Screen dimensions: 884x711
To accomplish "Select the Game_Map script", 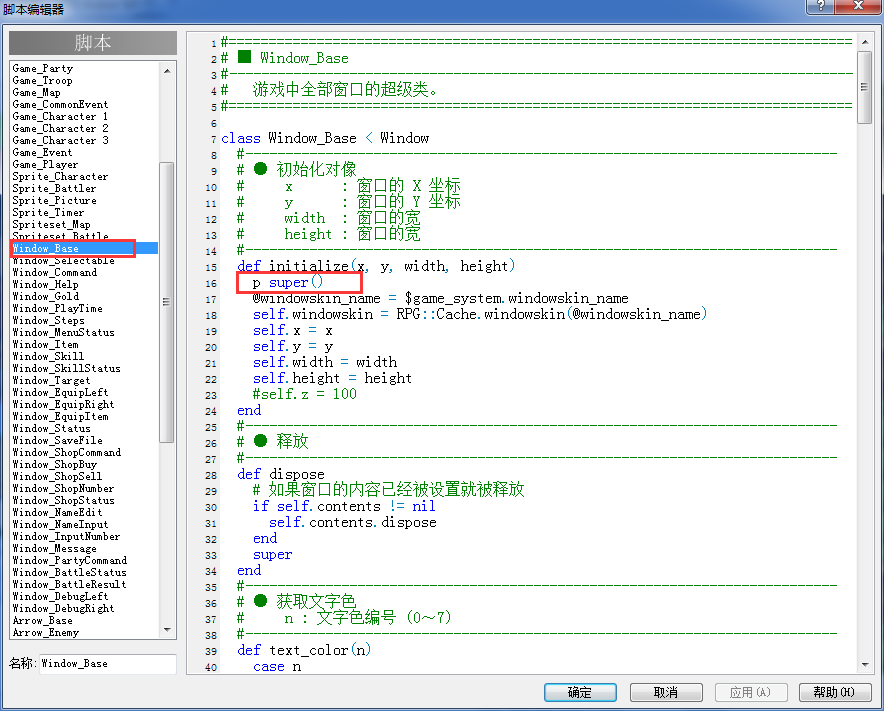I will point(37,92).
